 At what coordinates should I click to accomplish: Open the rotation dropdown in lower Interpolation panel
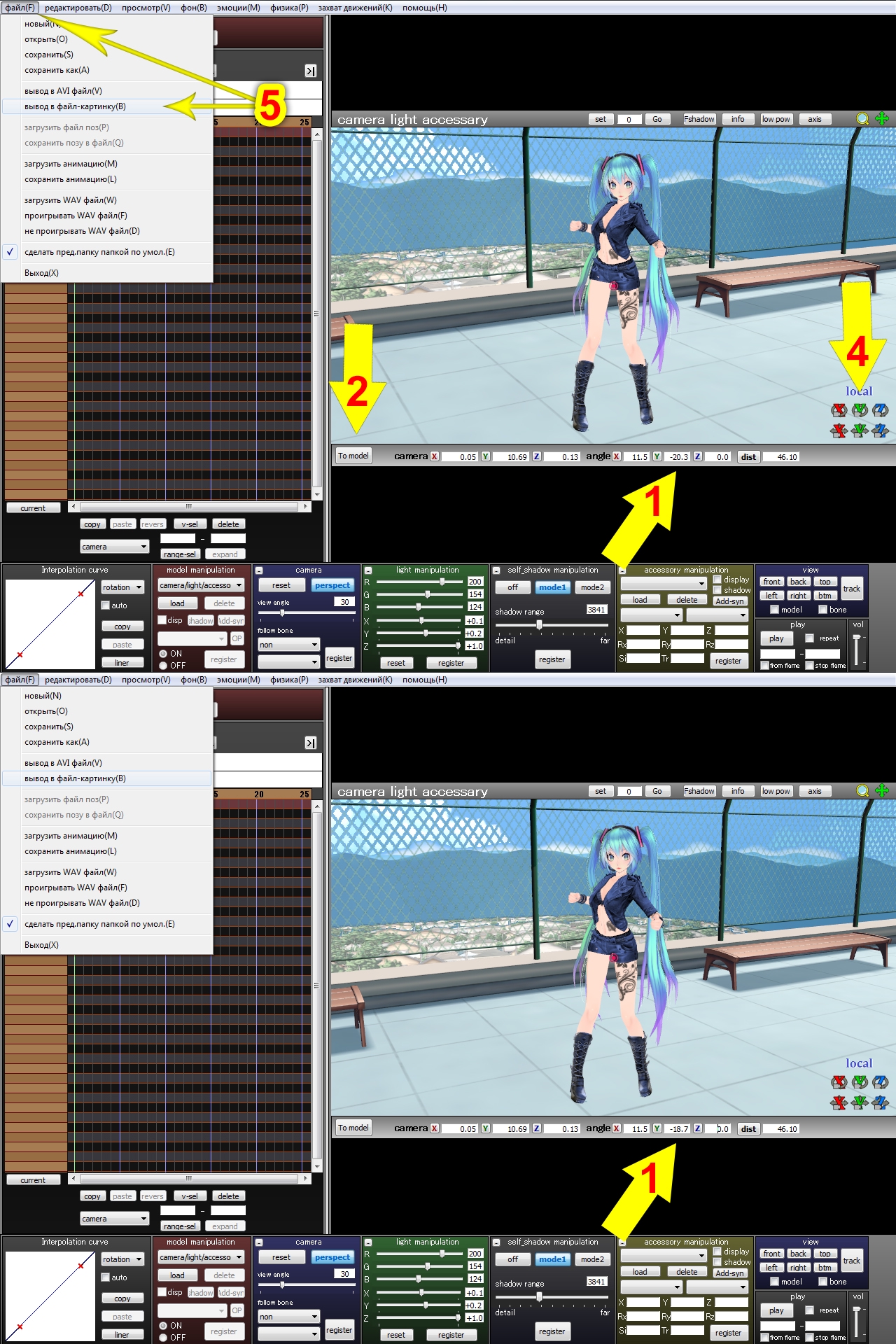(122, 1259)
